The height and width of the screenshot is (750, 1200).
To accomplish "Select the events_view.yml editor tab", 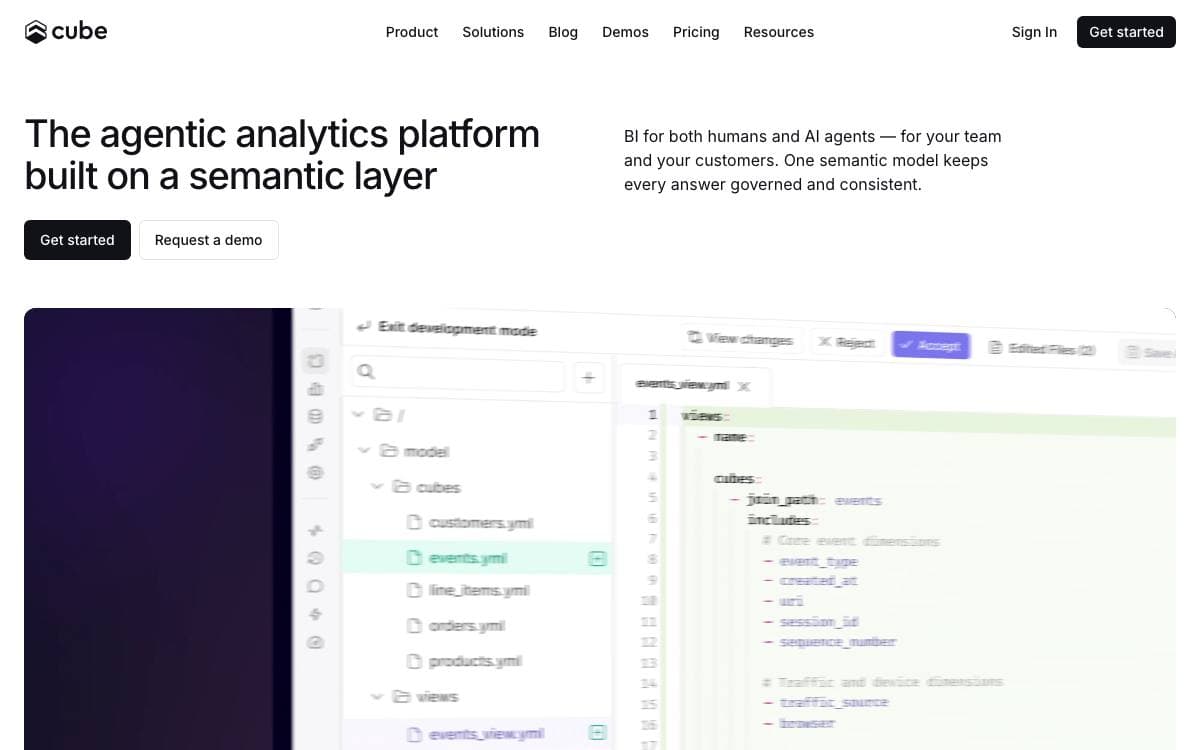I will (x=694, y=385).
